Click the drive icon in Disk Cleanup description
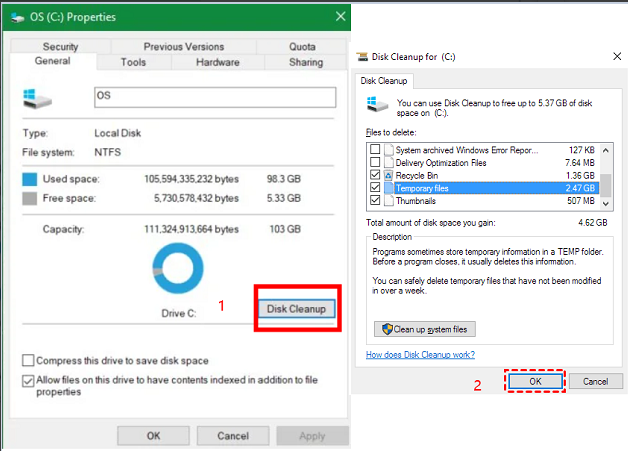This screenshot has width=628, height=451. click(x=377, y=103)
